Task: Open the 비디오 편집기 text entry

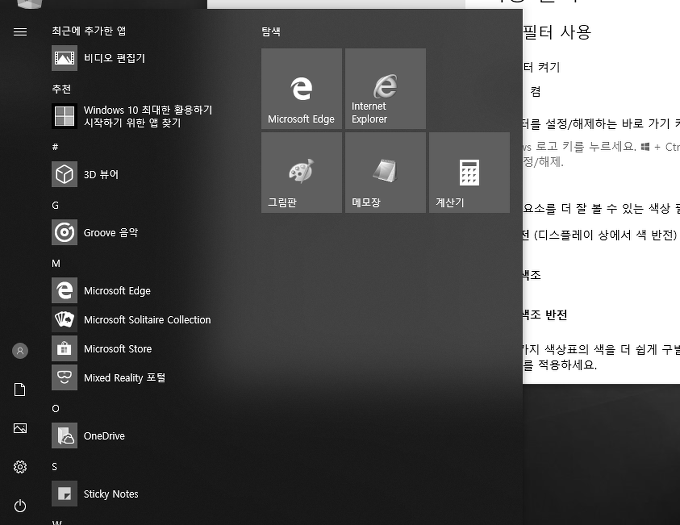Action: [x=114, y=58]
